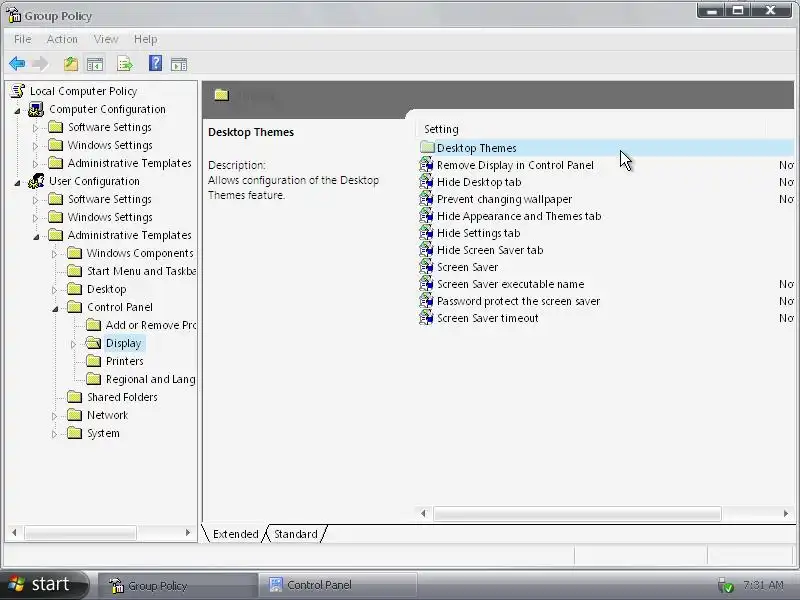Screen dimensions: 800x600
Task: Collapse the Computer Configuration node
Action: [x=17, y=110]
